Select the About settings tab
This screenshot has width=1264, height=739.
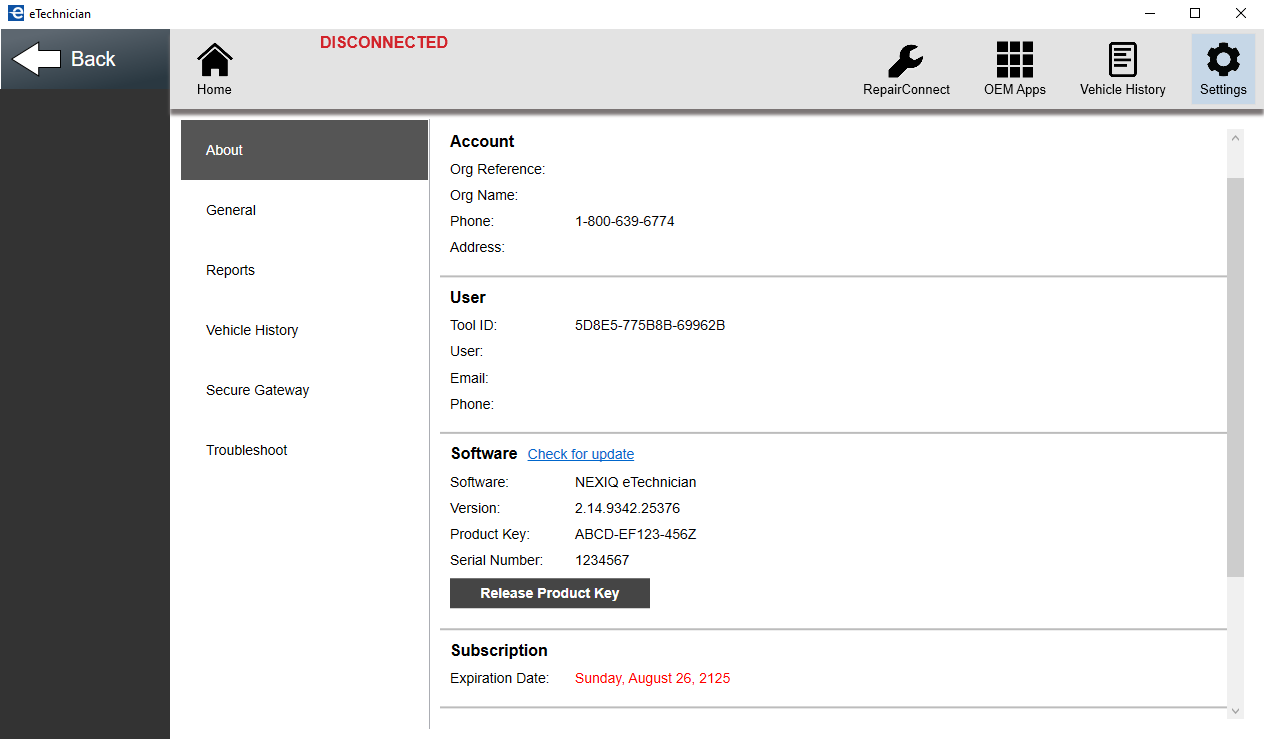click(304, 150)
